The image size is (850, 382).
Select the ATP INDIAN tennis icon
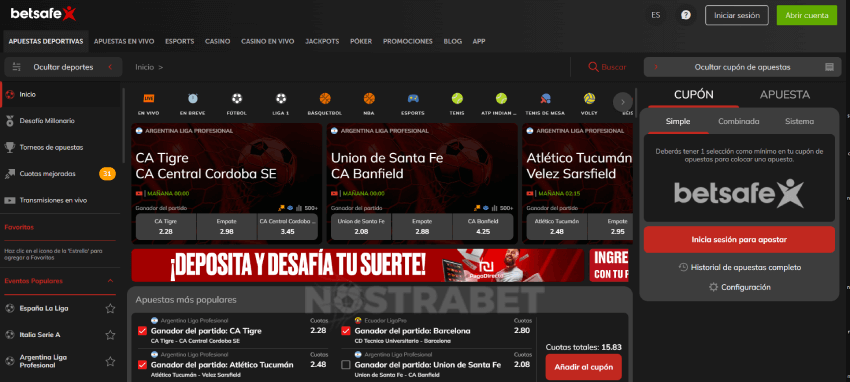pyautogui.click(x=501, y=99)
